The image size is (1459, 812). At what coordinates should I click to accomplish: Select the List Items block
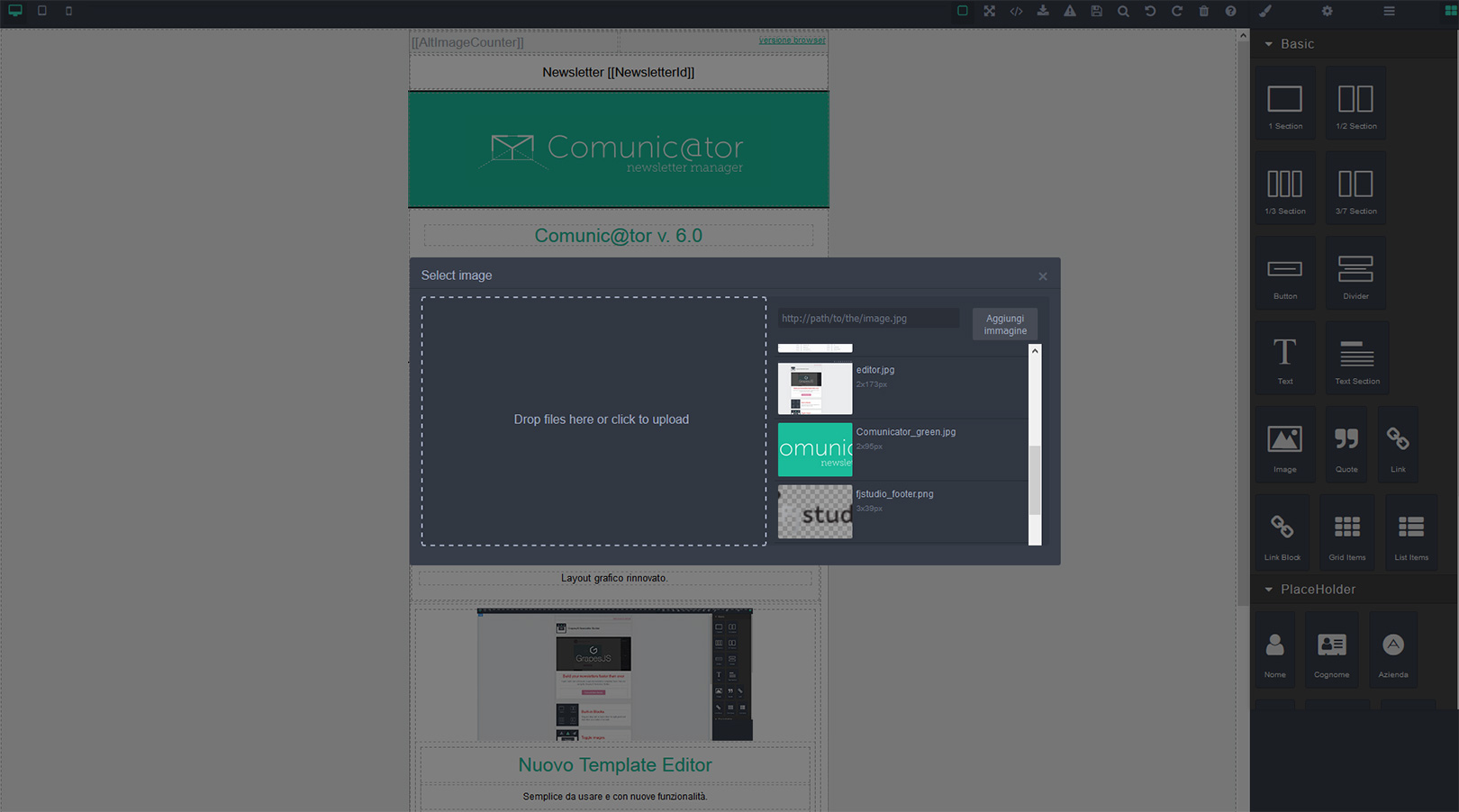coord(1411,532)
